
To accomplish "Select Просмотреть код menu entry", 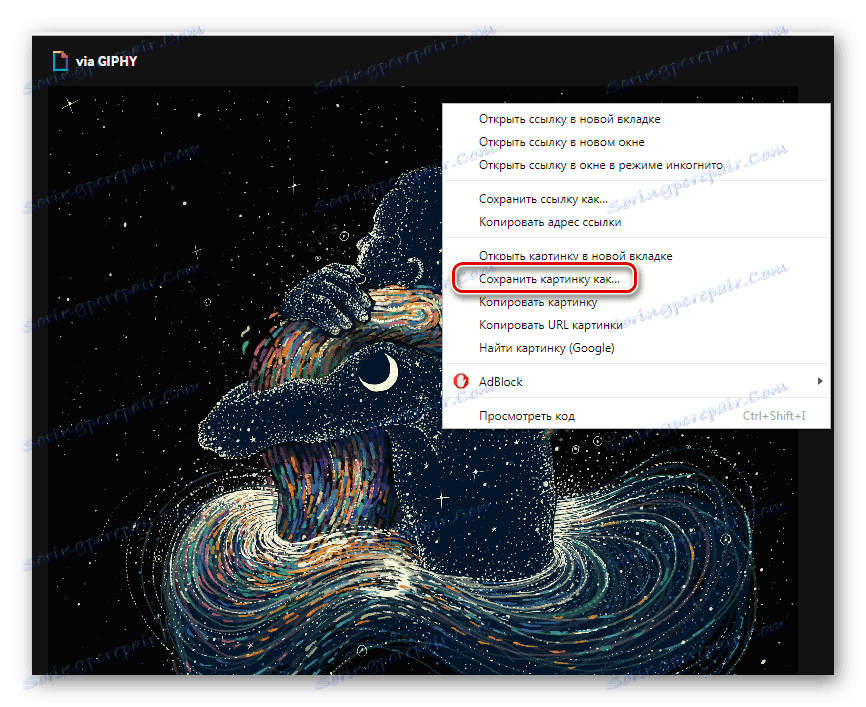I will (636, 416).
